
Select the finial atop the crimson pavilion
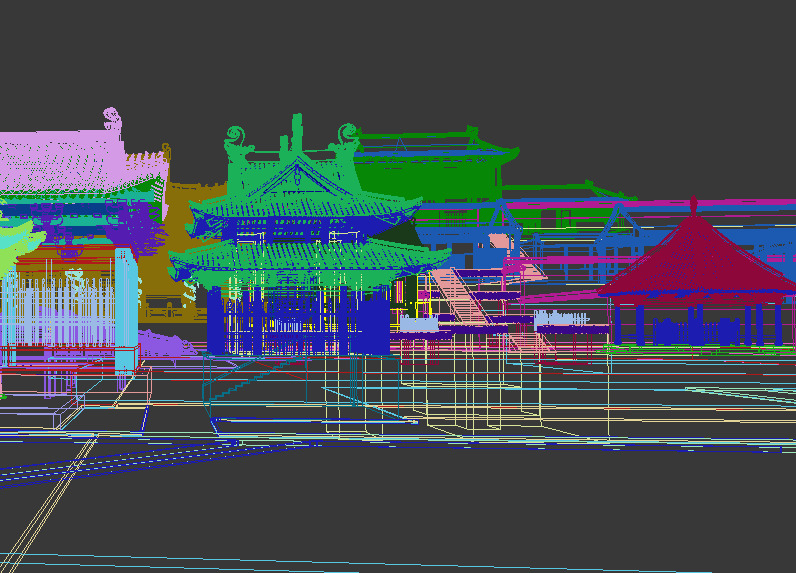pos(693,205)
